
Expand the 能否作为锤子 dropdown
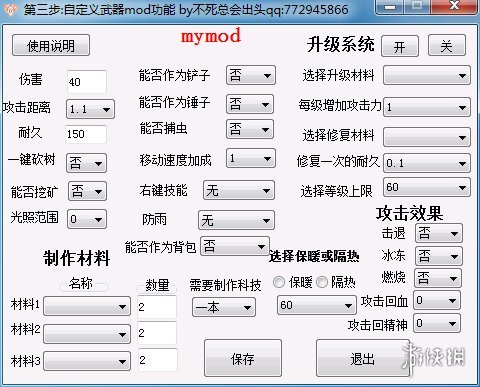point(250,104)
